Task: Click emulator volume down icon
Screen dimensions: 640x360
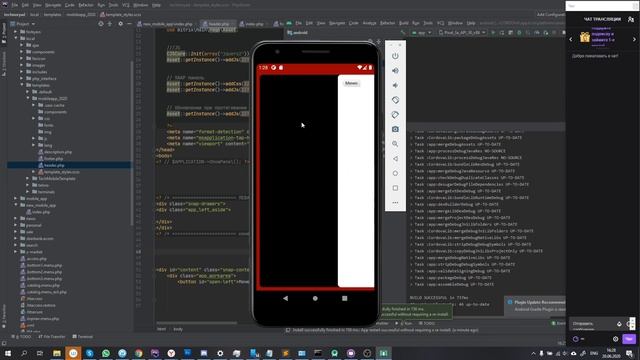Action: pos(395,85)
